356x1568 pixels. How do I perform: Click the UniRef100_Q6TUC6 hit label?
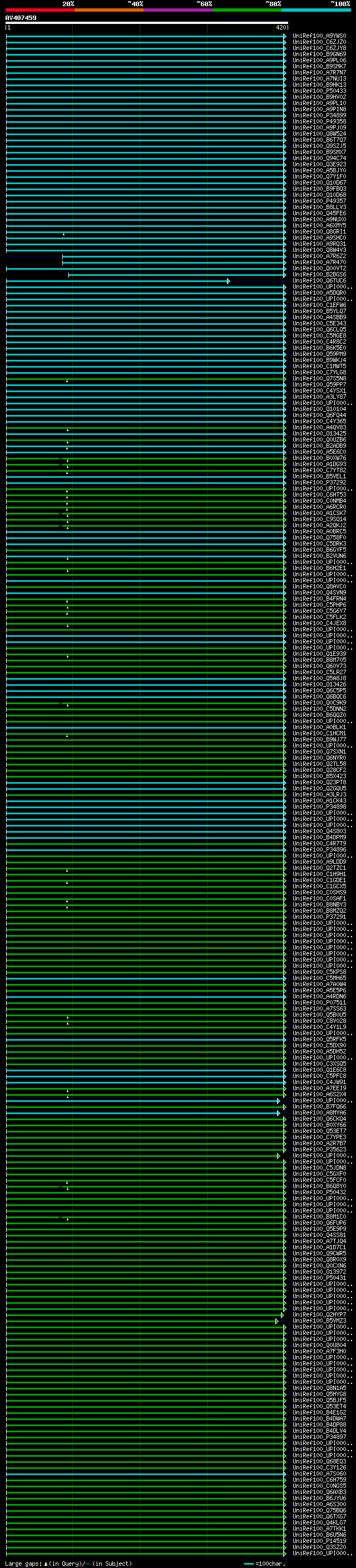[319, 280]
